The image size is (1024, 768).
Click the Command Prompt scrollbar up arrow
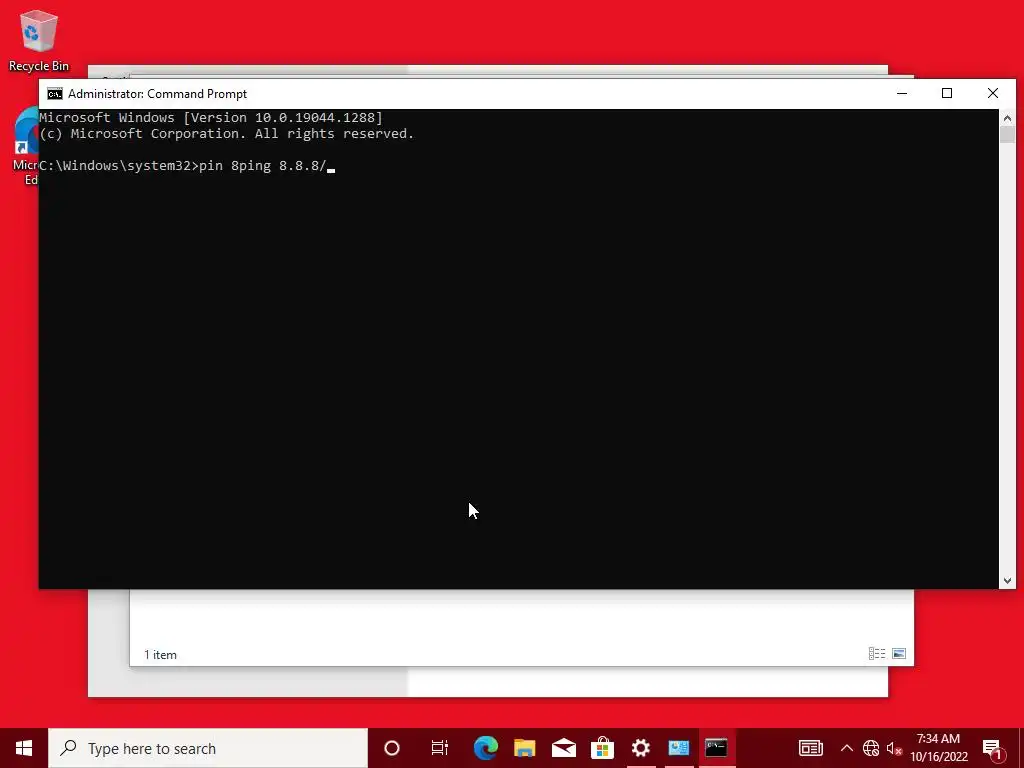(1007, 118)
